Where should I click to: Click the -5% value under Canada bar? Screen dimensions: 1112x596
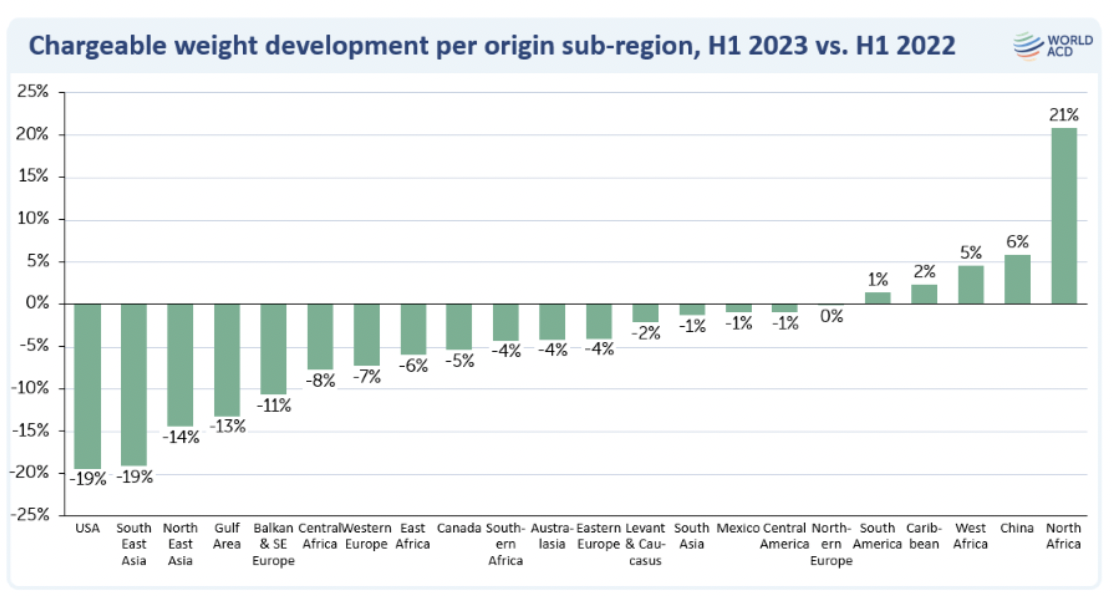(460, 361)
